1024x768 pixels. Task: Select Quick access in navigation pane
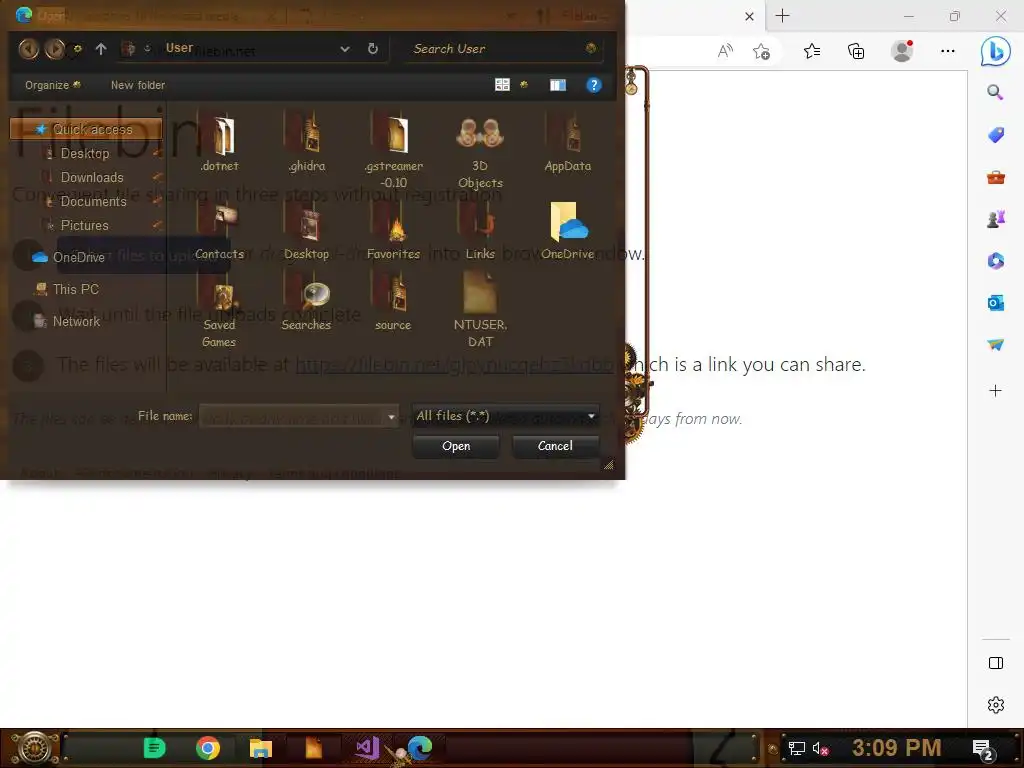tap(86, 129)
